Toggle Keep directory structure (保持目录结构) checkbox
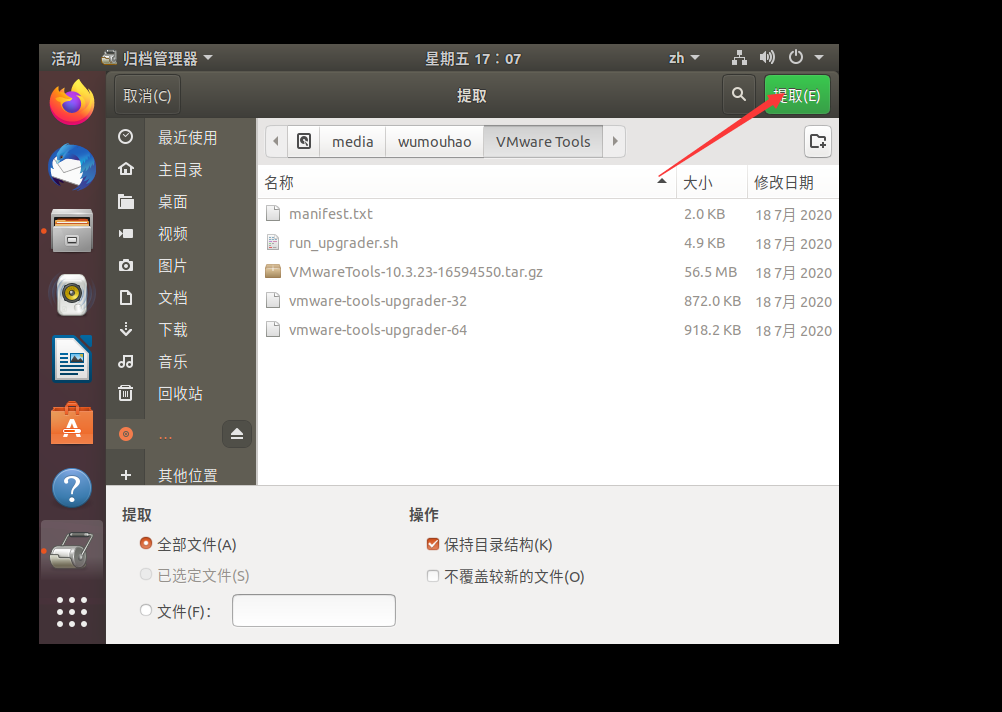The height and width of the screenshot is (712, 1002). point(433,544)
